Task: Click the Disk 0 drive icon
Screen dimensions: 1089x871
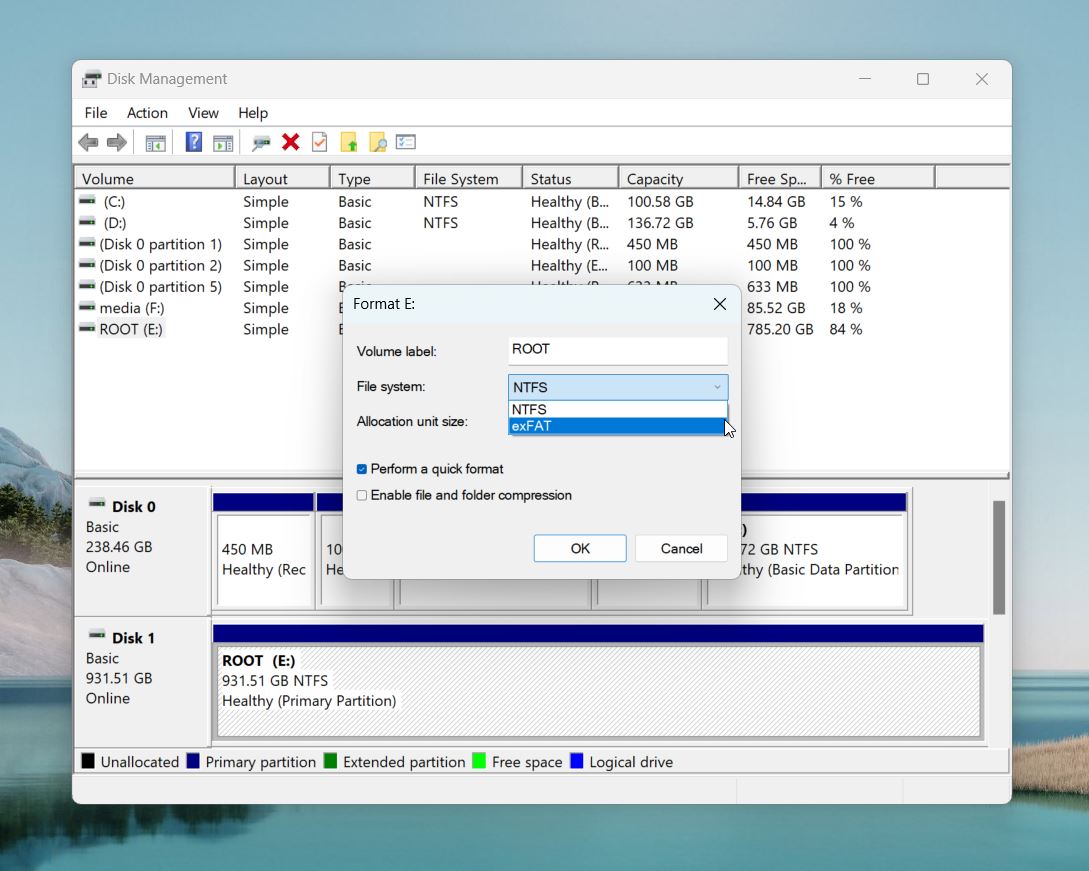Action: [97, 503]
